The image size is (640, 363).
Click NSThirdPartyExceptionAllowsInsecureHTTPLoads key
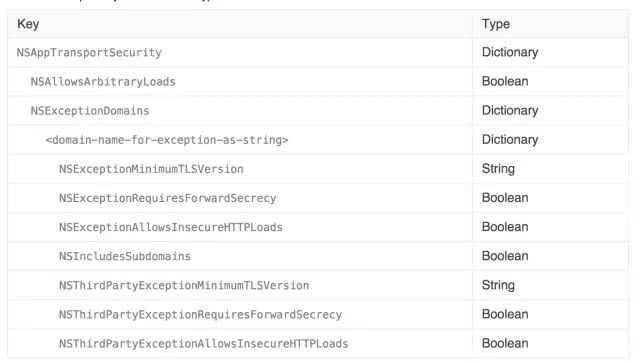[x=203, y=344]
